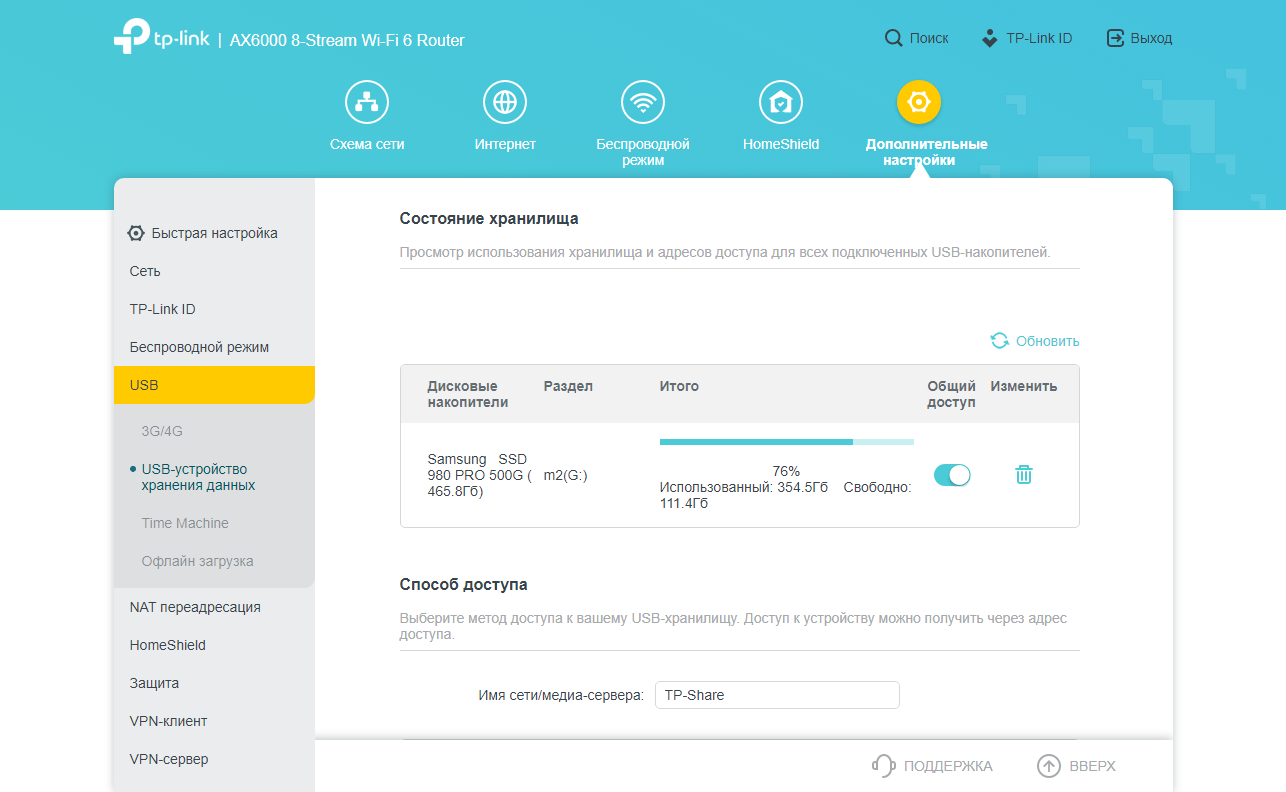
Task: Open Офлайн загрузка submenu item
Action: pos(198,561)
